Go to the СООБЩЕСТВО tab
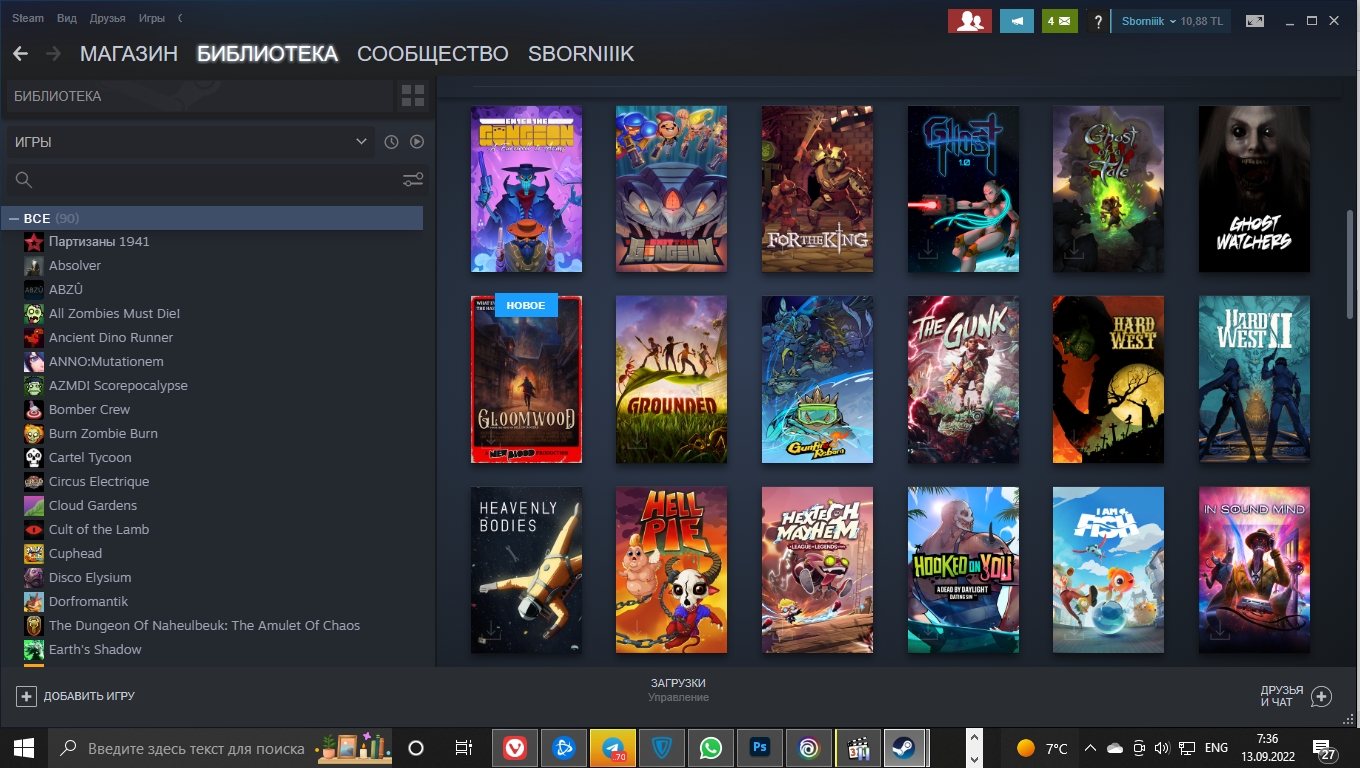This screenshot has width=1360, height=768. coord(433,54)
